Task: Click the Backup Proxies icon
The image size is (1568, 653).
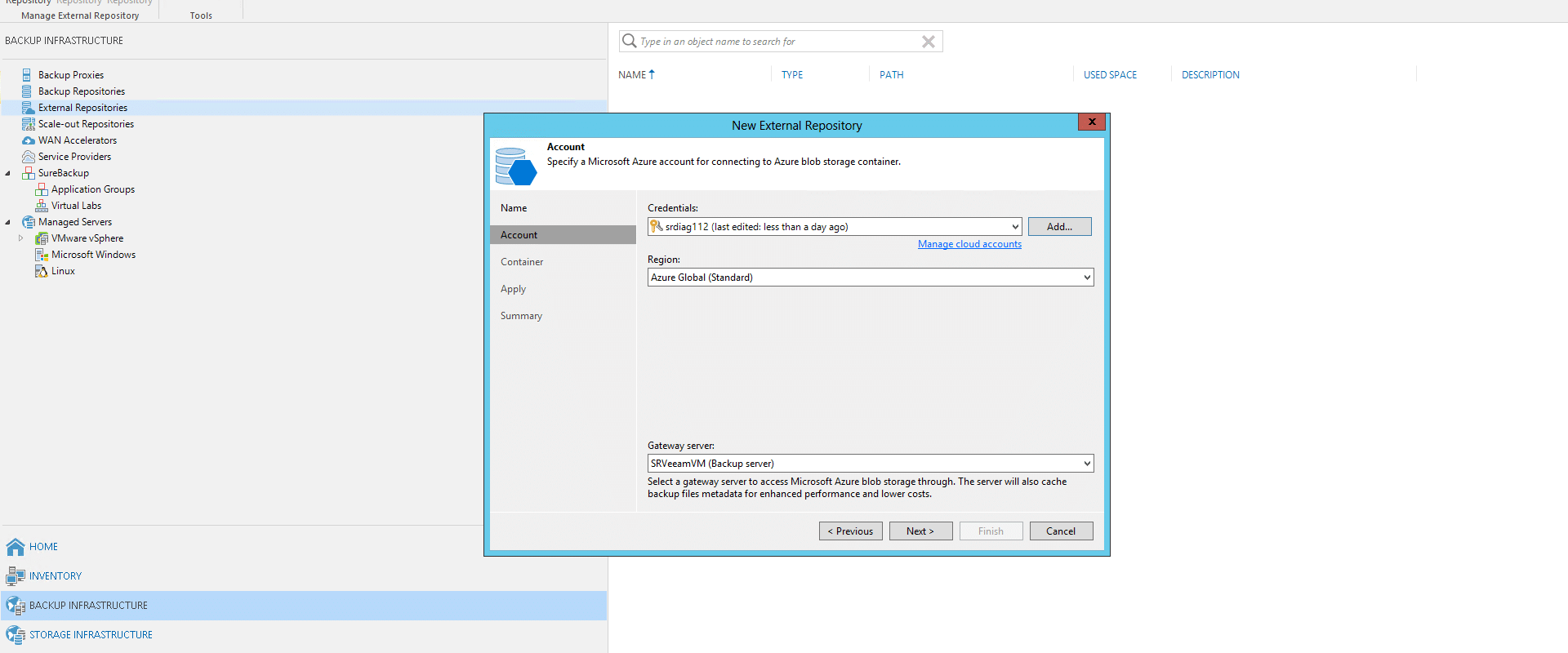Action: [27, 75]
